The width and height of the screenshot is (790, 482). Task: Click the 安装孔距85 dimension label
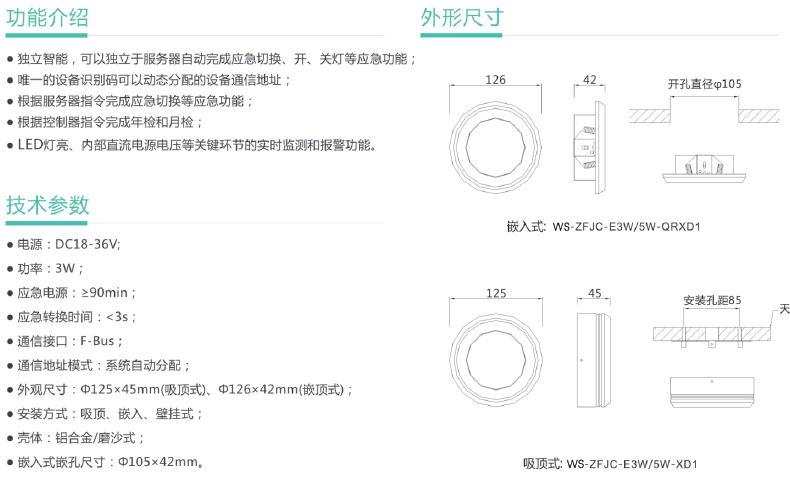tap(711, 300)
